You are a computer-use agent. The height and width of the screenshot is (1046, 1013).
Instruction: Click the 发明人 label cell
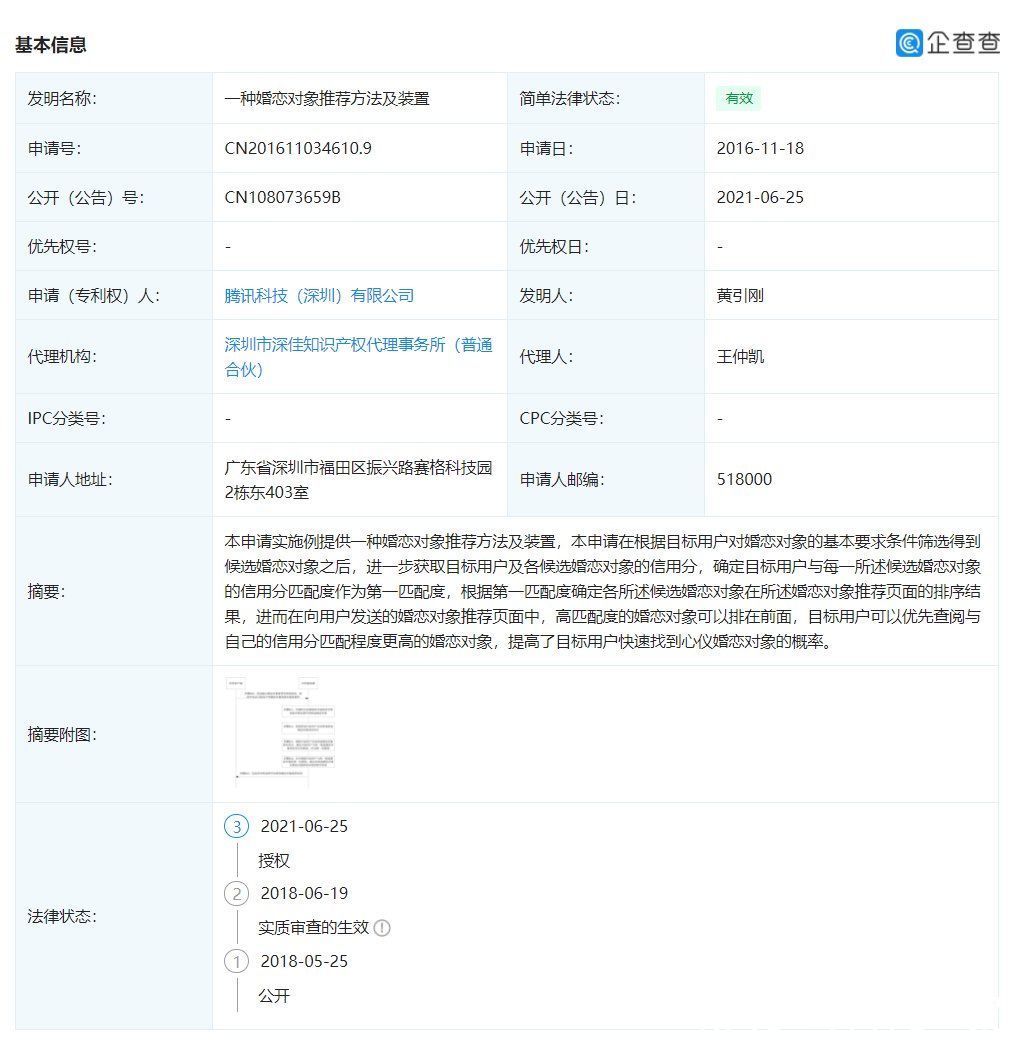606,296
